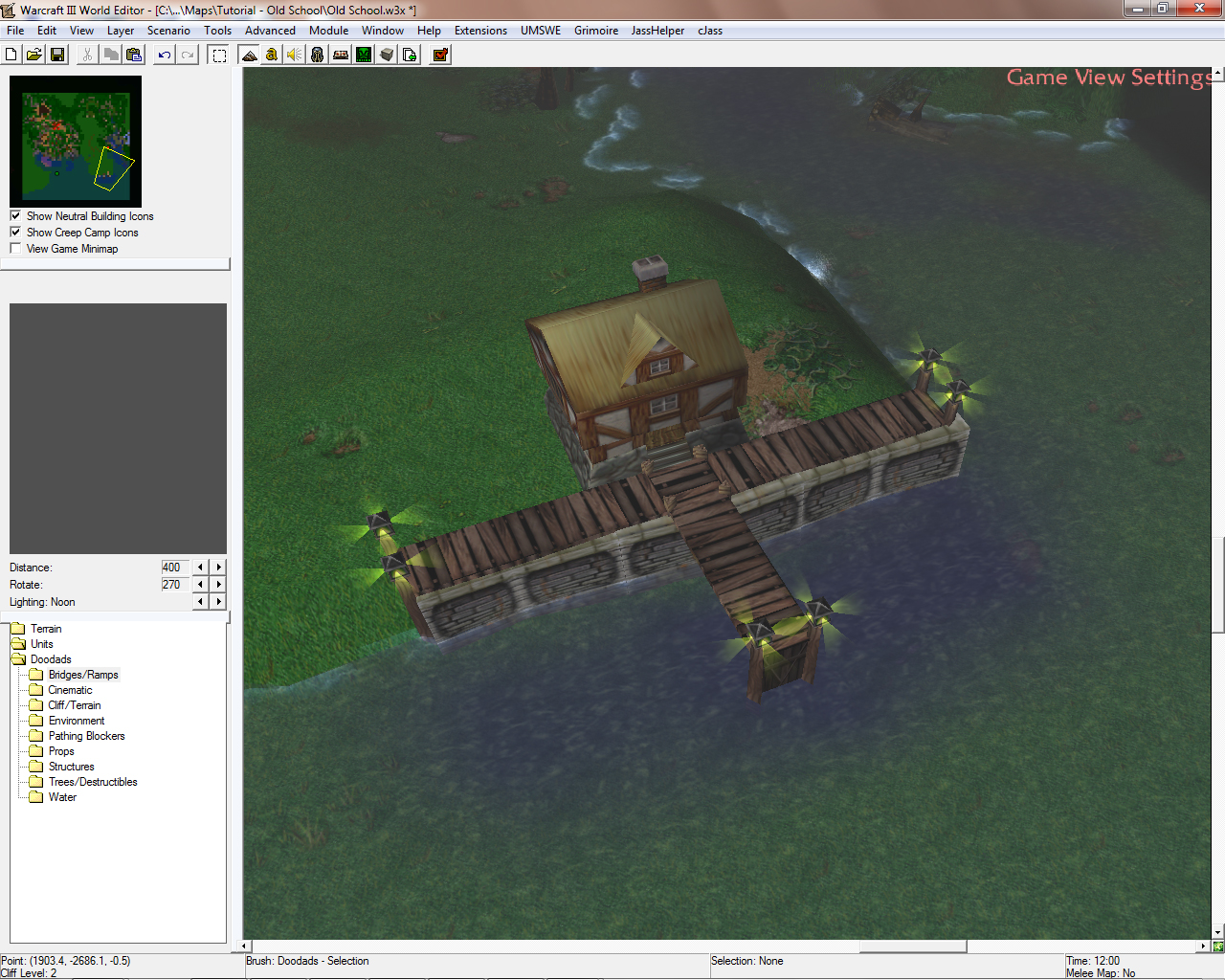Activate the dashed-rectangle Selection Brush tool
Screen dimensions: 1225x980
[x=219, y=55]
